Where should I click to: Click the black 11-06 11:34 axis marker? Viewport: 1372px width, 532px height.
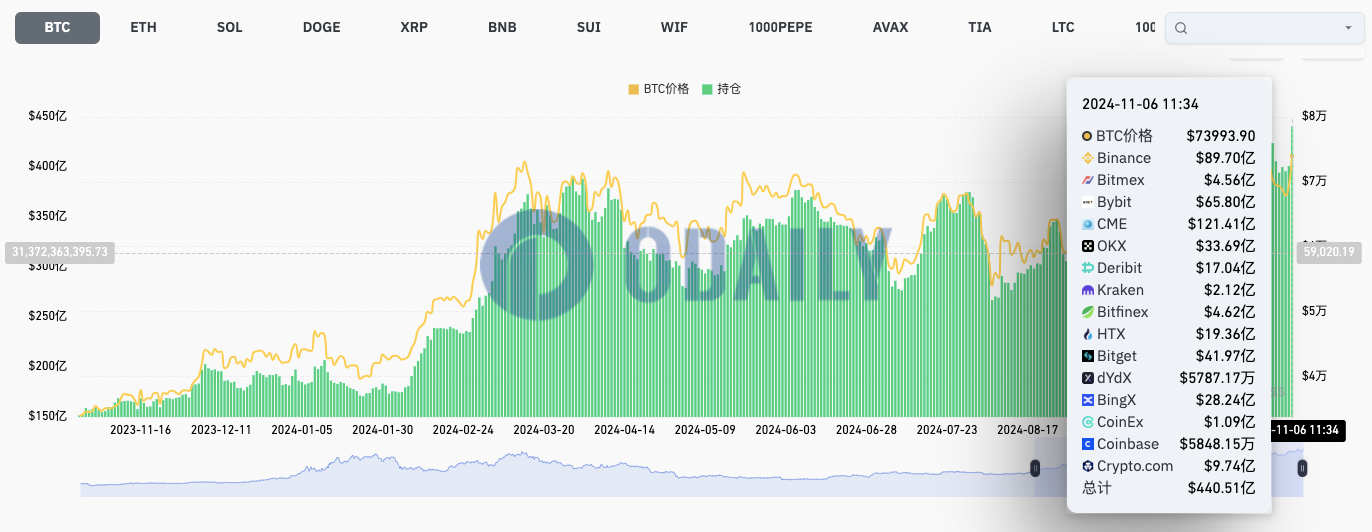(1307, 430)
